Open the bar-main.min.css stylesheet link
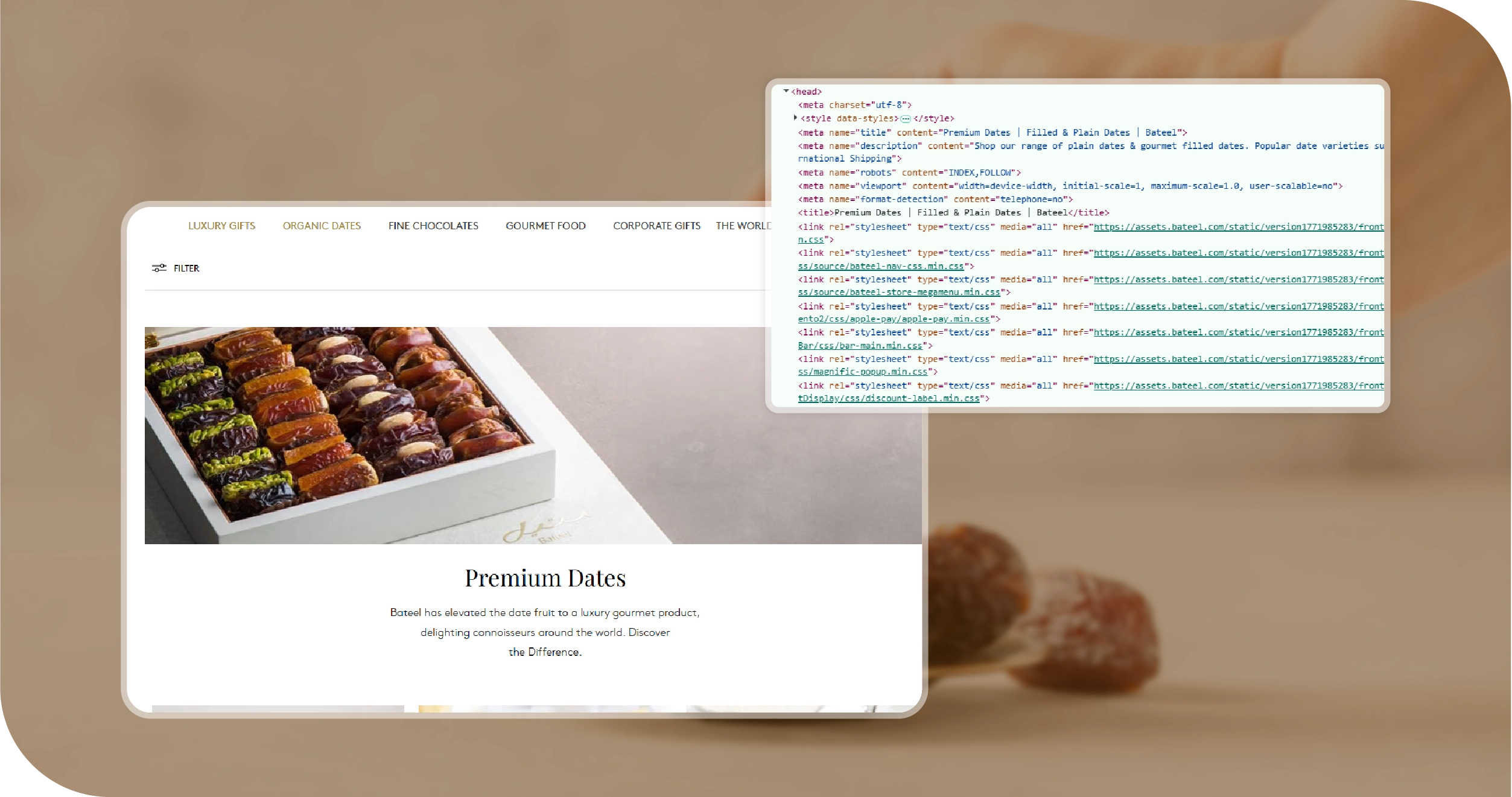The height and width of the screenshot is (797, 1512). 860,346
